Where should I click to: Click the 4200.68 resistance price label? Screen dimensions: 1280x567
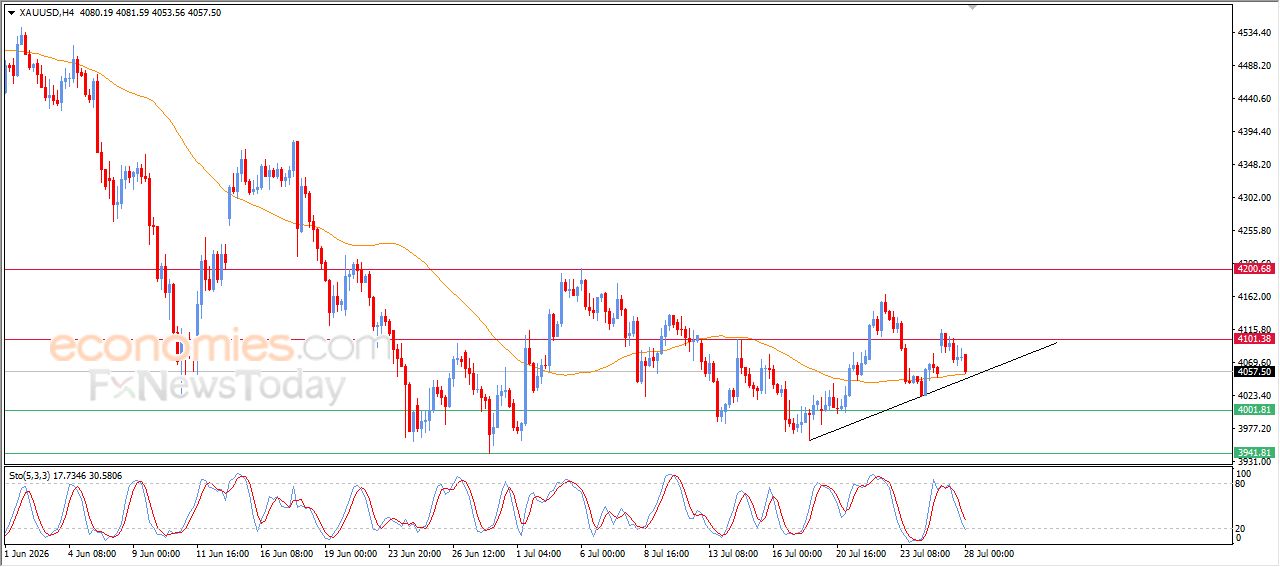pos(1252,269)
